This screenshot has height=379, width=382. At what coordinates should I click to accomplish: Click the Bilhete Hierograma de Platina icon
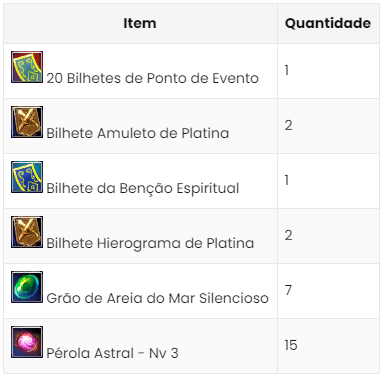[x=27, y=232]
